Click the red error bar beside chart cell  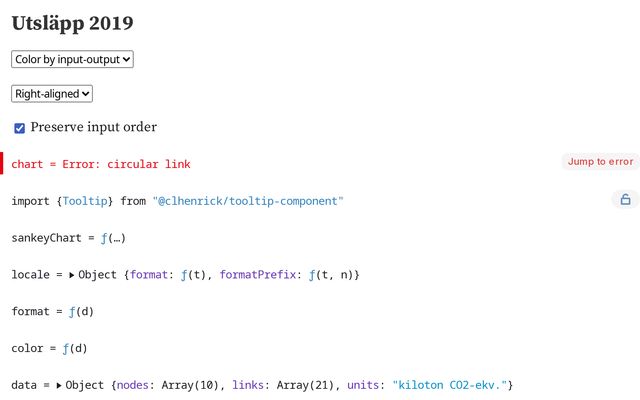coord(2,163)
